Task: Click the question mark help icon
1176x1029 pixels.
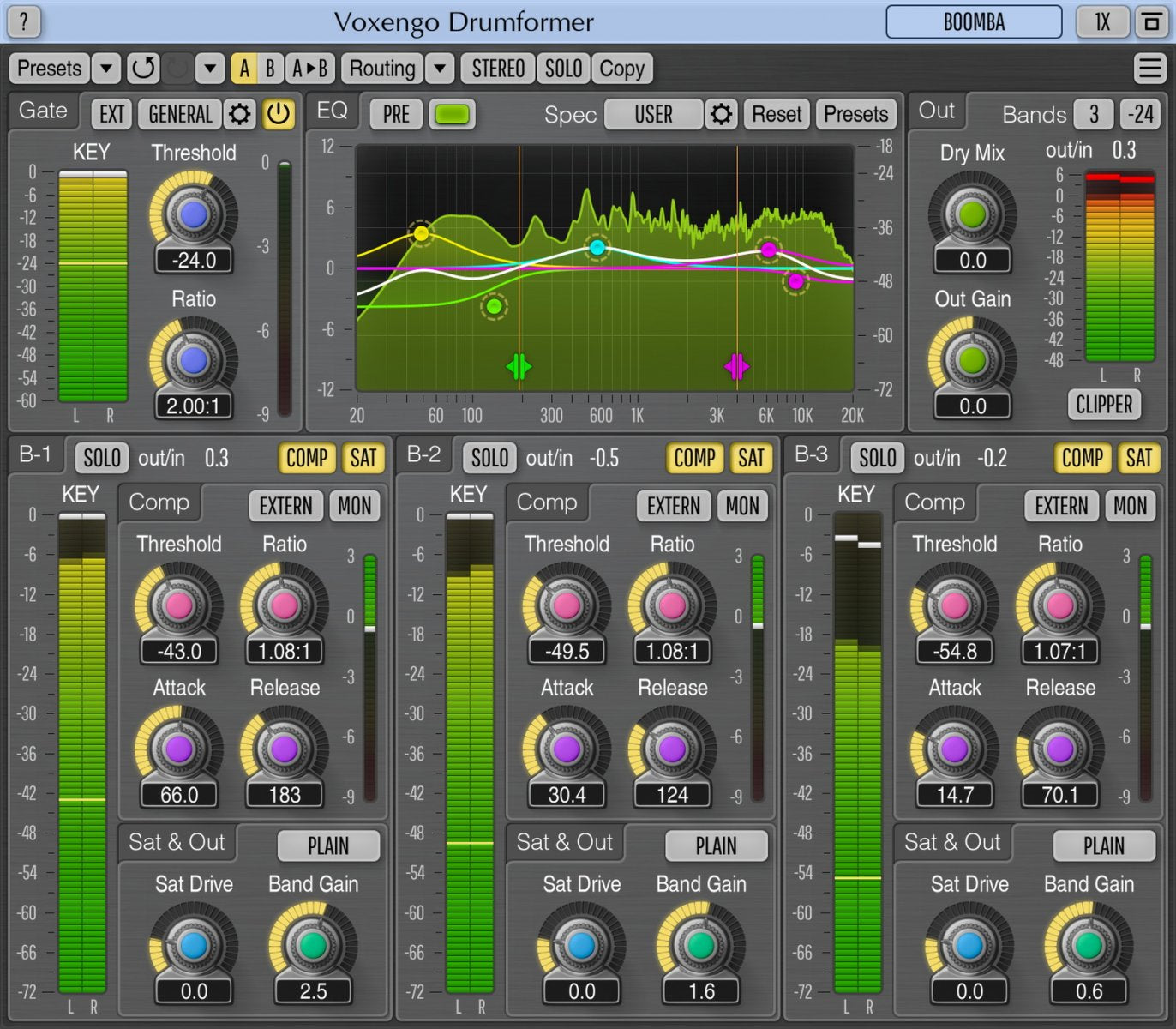Action: pyautogui.click(x=23, y=21)
